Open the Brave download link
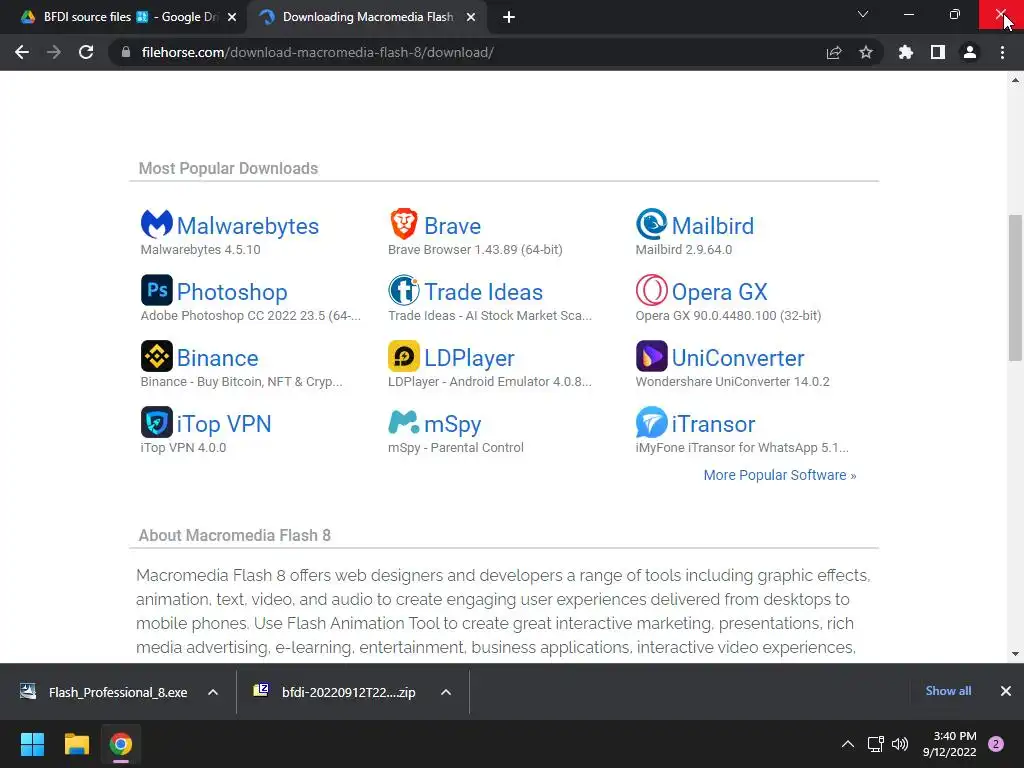This screenshot has height=768, width=1024. (x=453, y=226)
